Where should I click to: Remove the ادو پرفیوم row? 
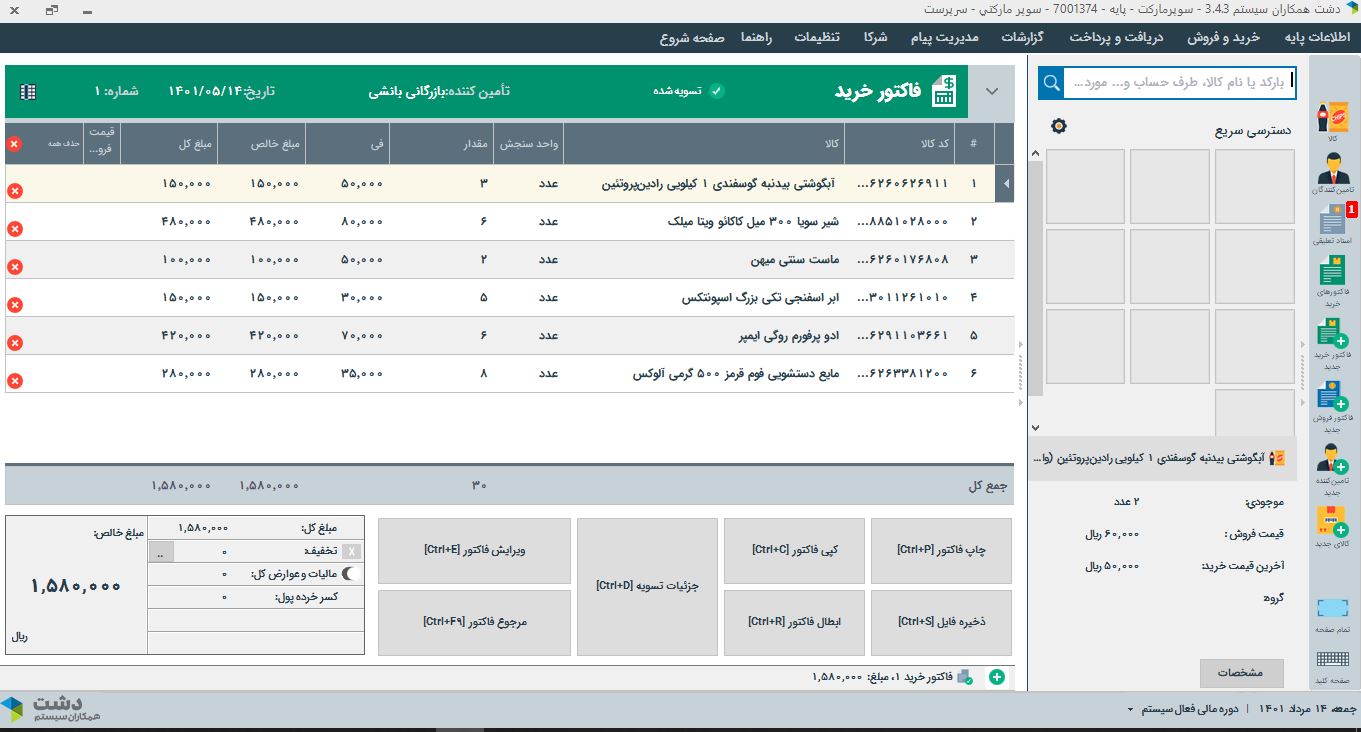(14, 343)
